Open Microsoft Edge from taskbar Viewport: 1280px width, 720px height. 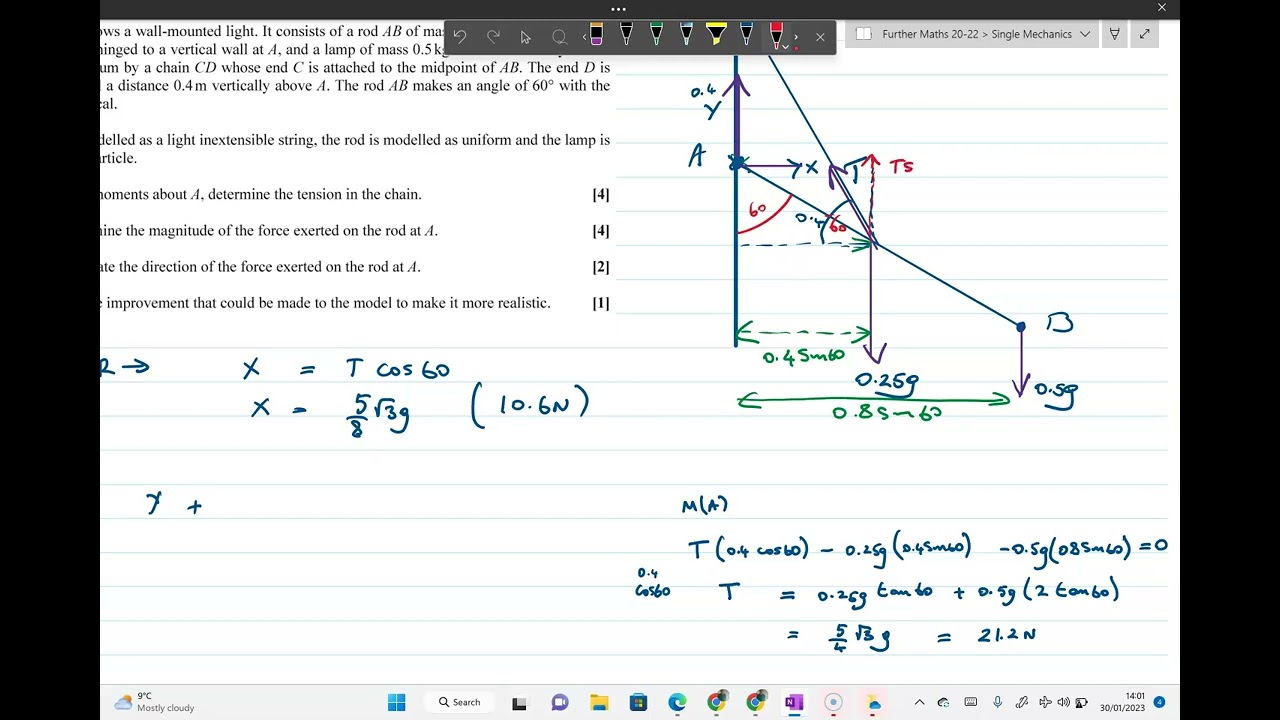coord(677,703)
